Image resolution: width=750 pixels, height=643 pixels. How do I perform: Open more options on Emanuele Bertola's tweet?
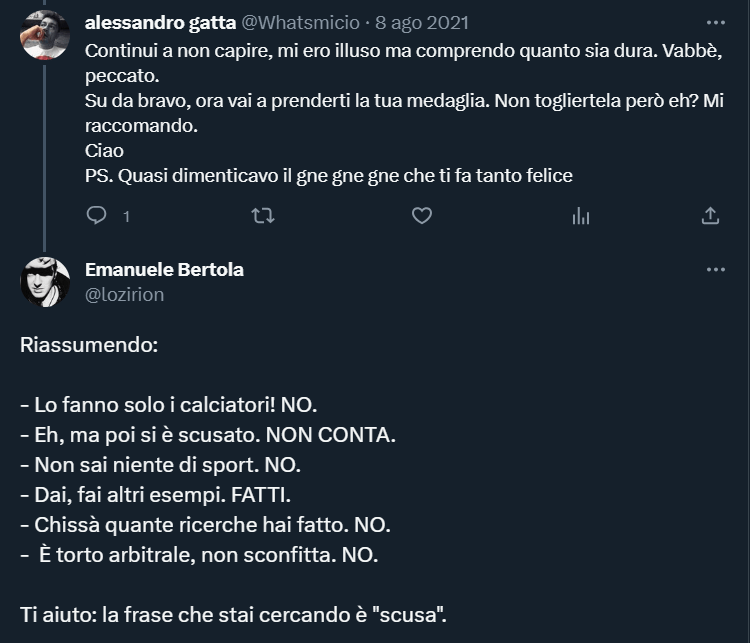[716, 270]
